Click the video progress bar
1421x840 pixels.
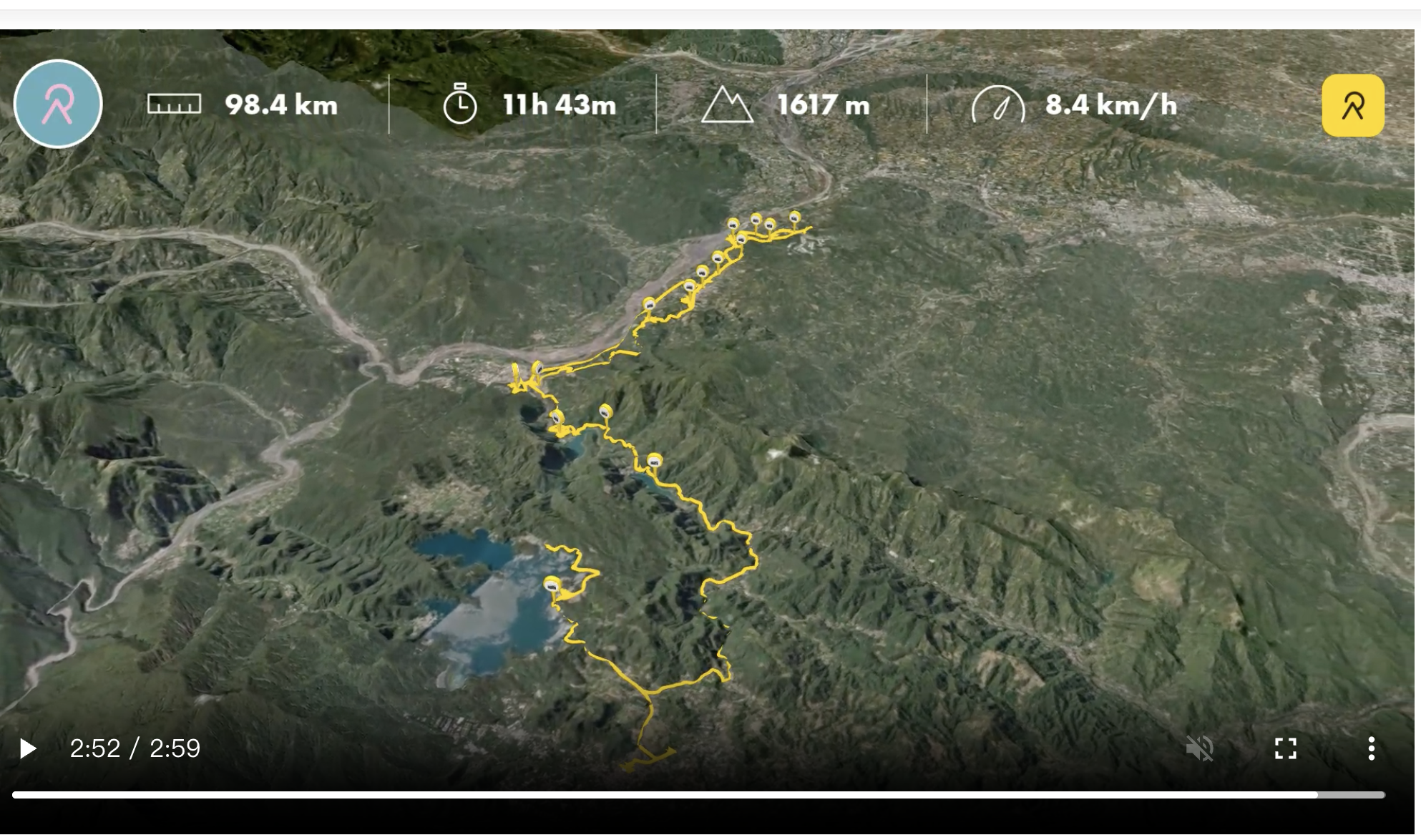click(x=698, y=795)
